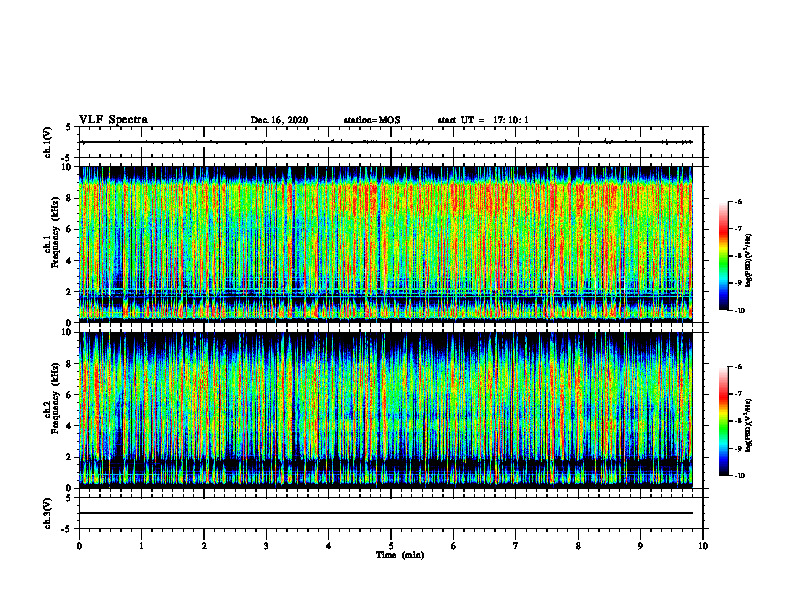Click the "-10" label on the ch.1 color scale

tap(739, 311)
